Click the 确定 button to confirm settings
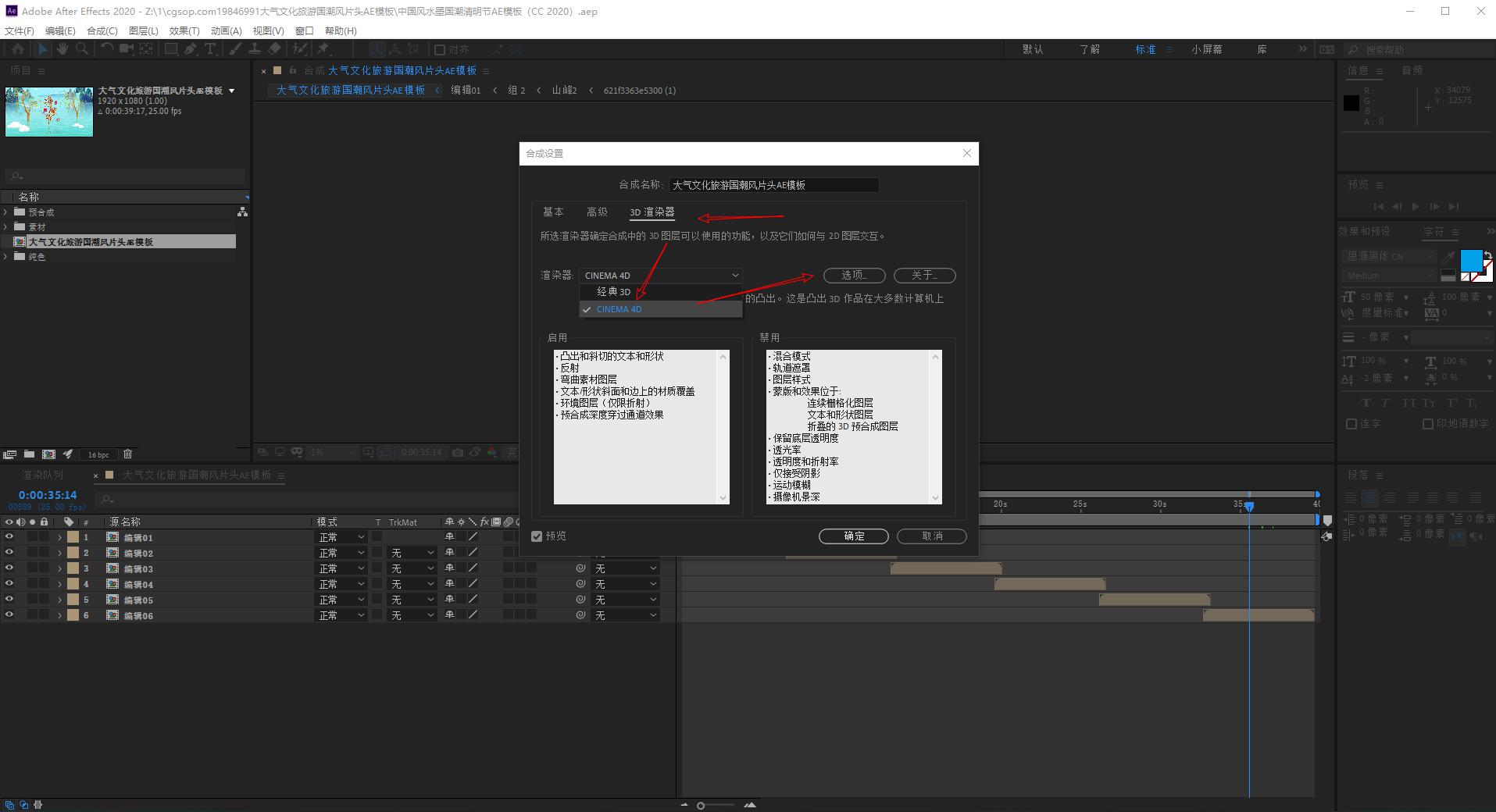Viewport: 1496px width, 812px height. (853, 536)
